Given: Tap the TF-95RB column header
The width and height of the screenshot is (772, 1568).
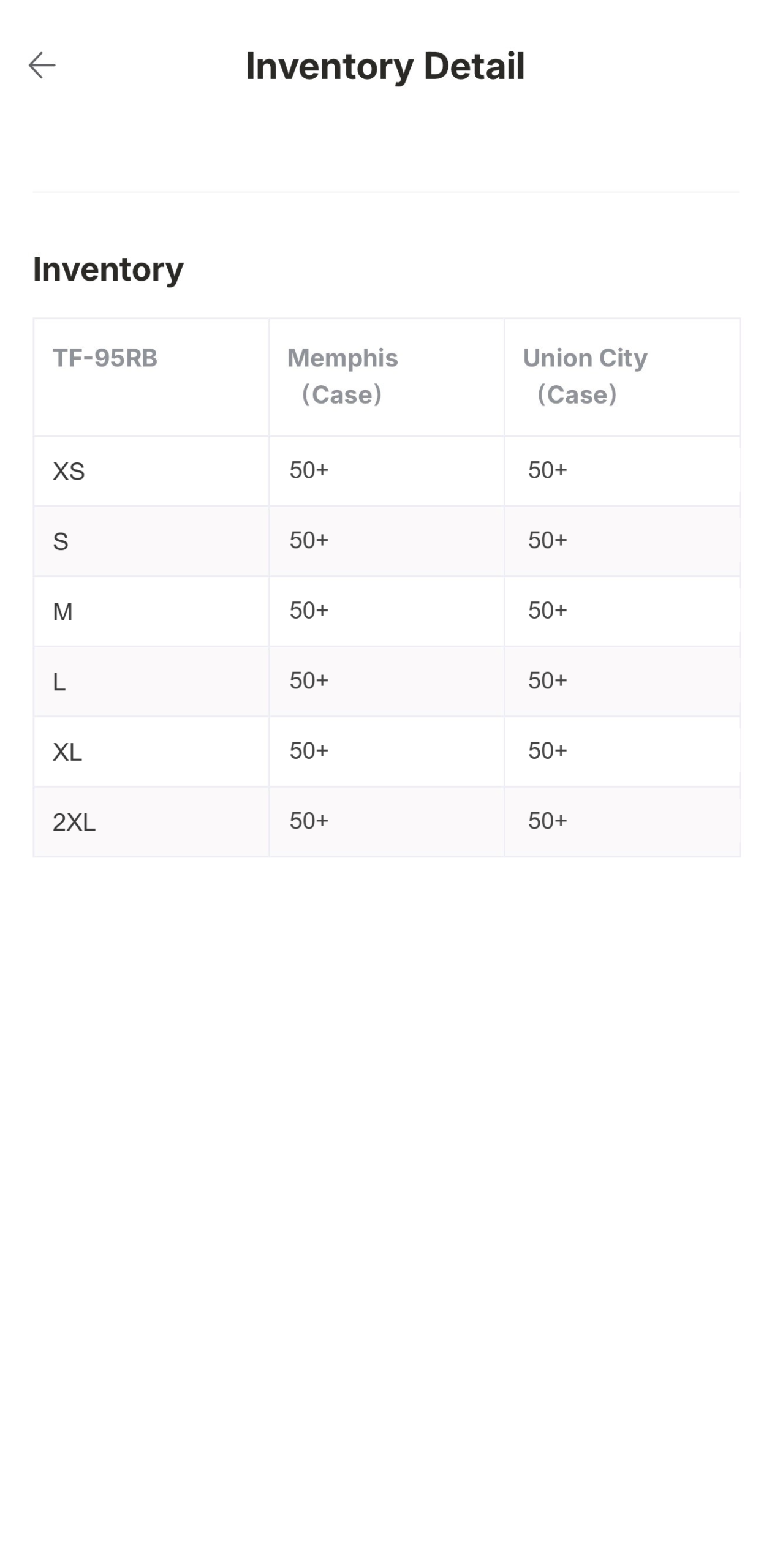Looking at the screenshot, I should pyautogui.click(x=105, y=358).
